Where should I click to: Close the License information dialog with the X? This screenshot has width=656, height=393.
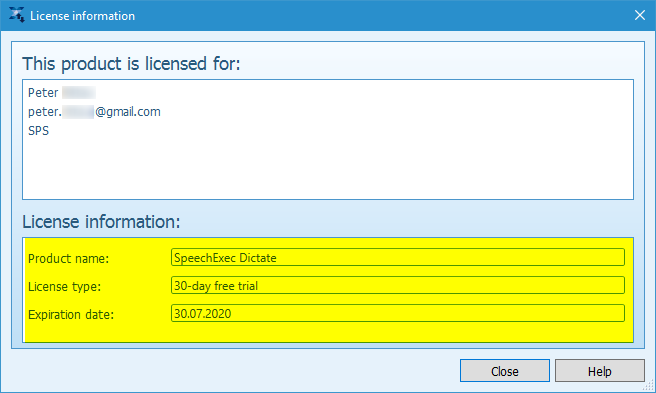pyautogui.click(x=640, y=15)
